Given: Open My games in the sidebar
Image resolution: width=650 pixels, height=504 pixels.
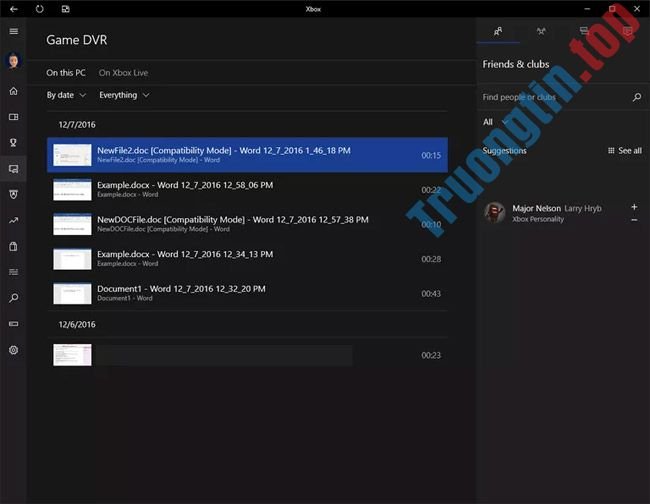Looking at the screenshot, I should (x=14, y=117).
